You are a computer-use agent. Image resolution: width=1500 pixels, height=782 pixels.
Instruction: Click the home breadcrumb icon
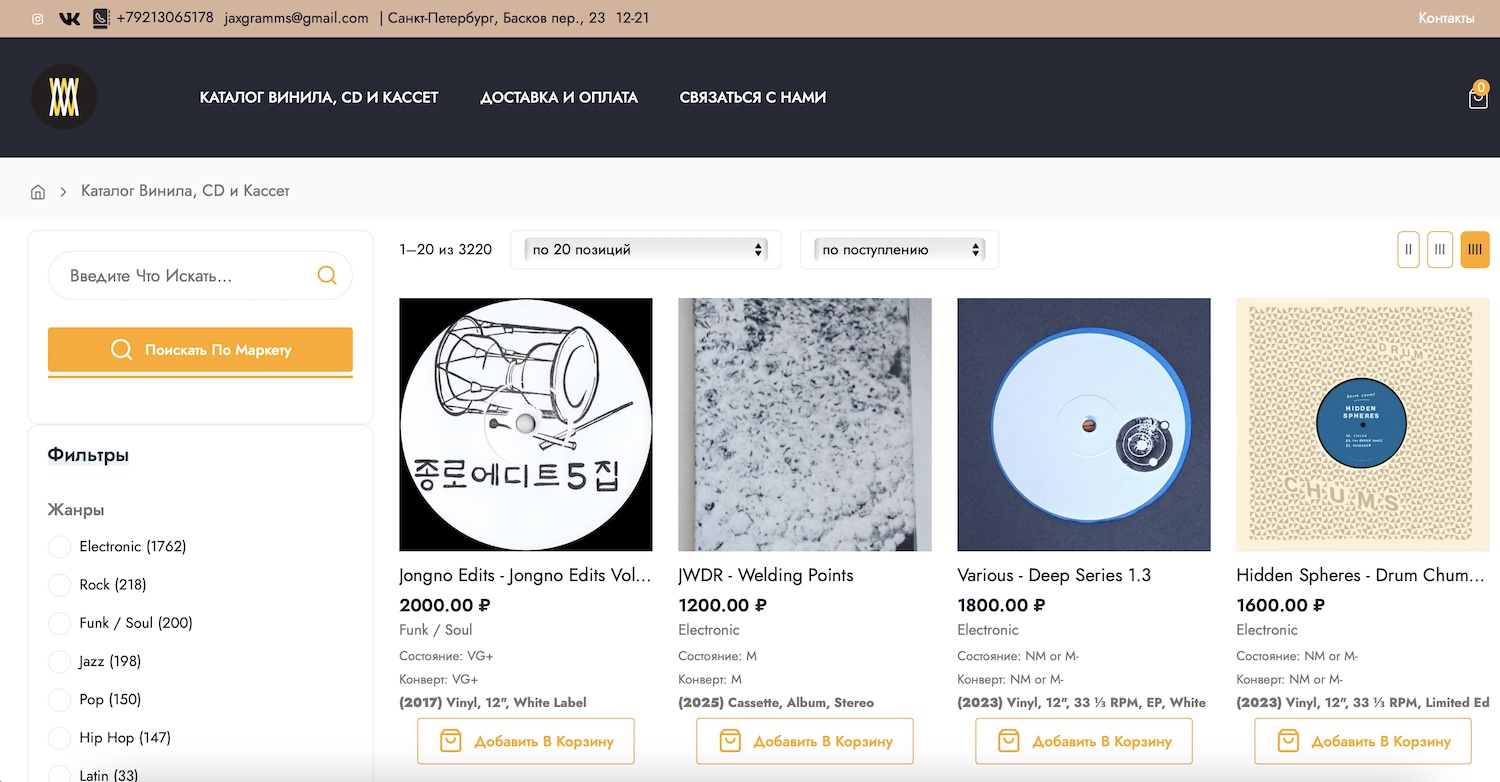38,192
